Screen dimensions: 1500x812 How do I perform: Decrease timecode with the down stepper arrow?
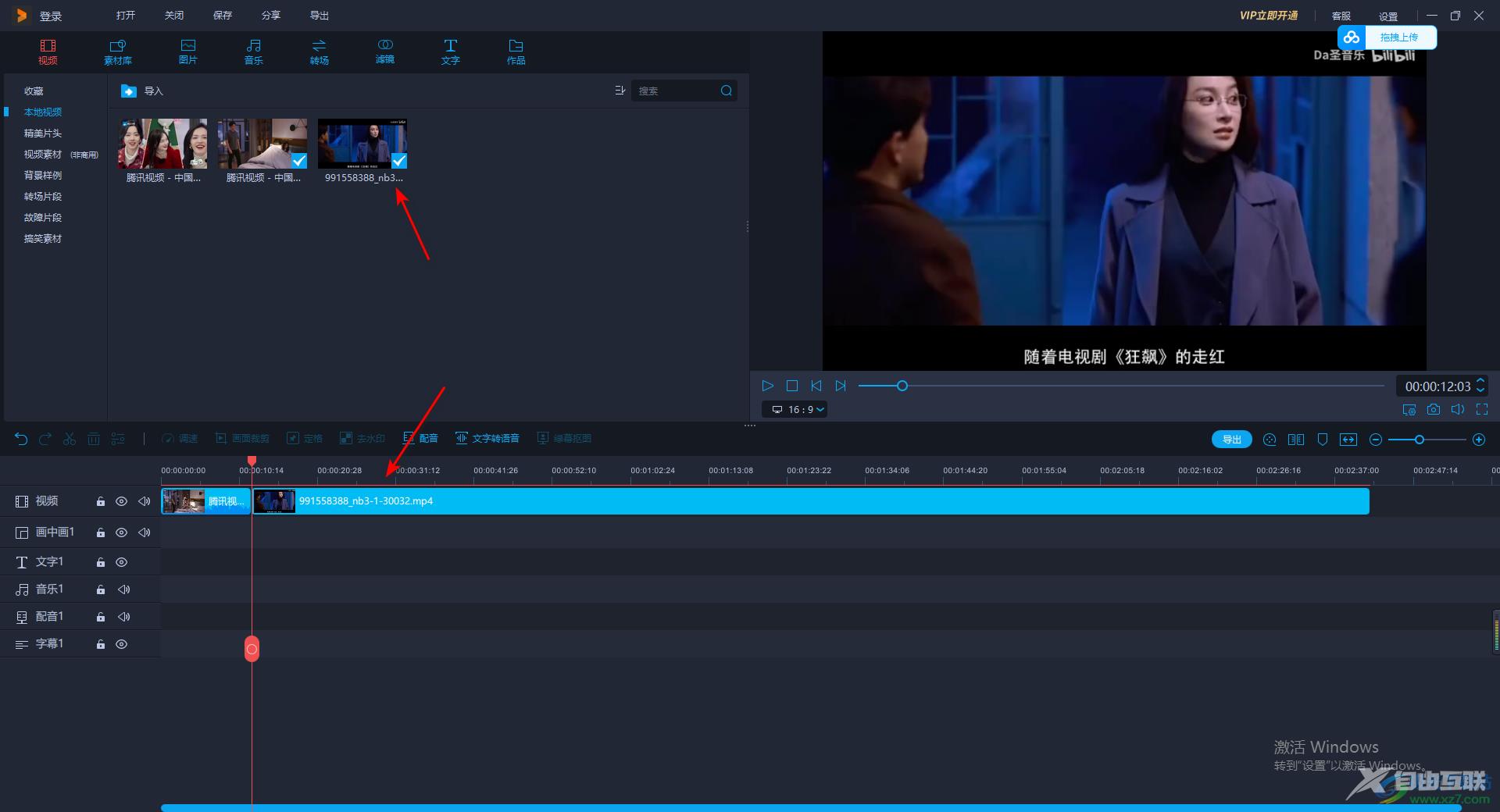pyautogui.click(x=1480, y=390)
